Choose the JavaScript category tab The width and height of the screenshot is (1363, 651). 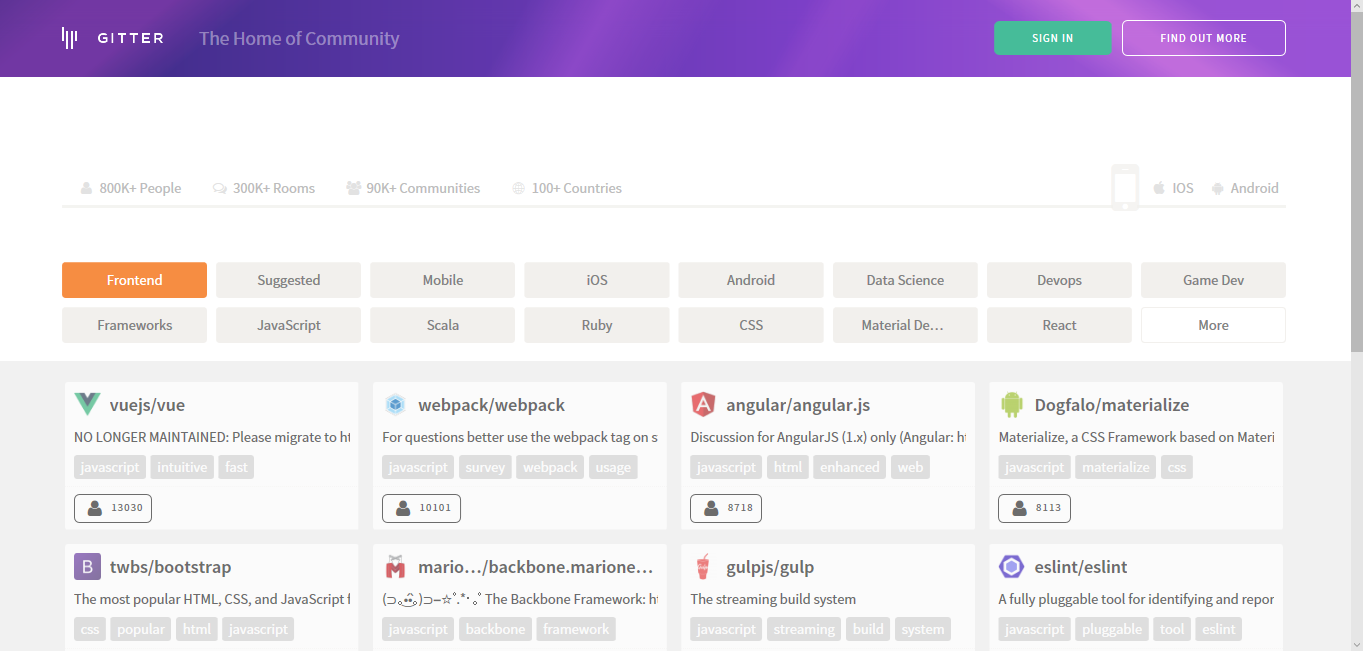click(x=288, y=325)
